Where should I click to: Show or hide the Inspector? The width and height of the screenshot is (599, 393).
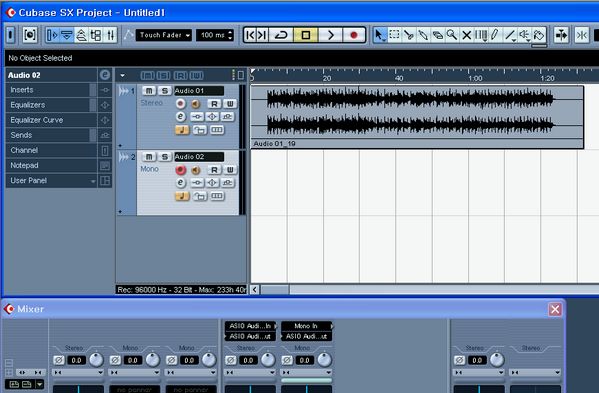coord(52,35)
